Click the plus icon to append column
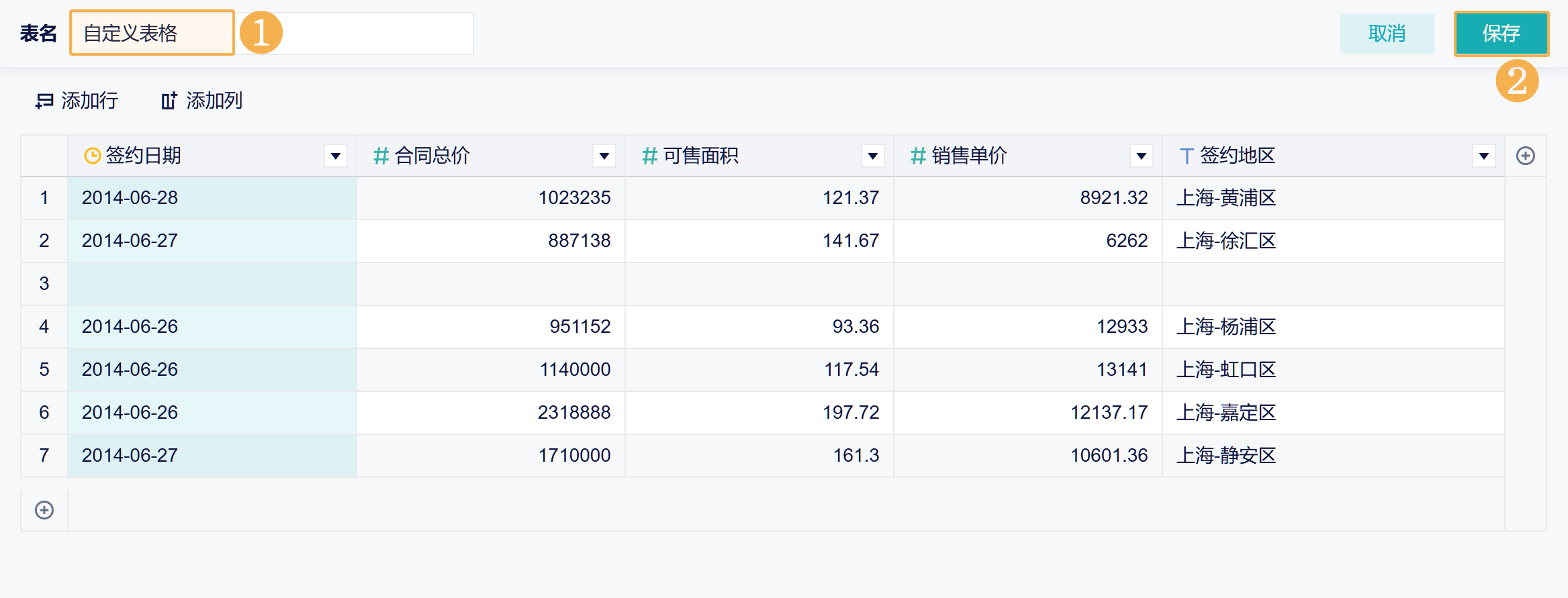Image resolution: width=1568 pixels, height=598 pixels. (x=1525, y=156)
